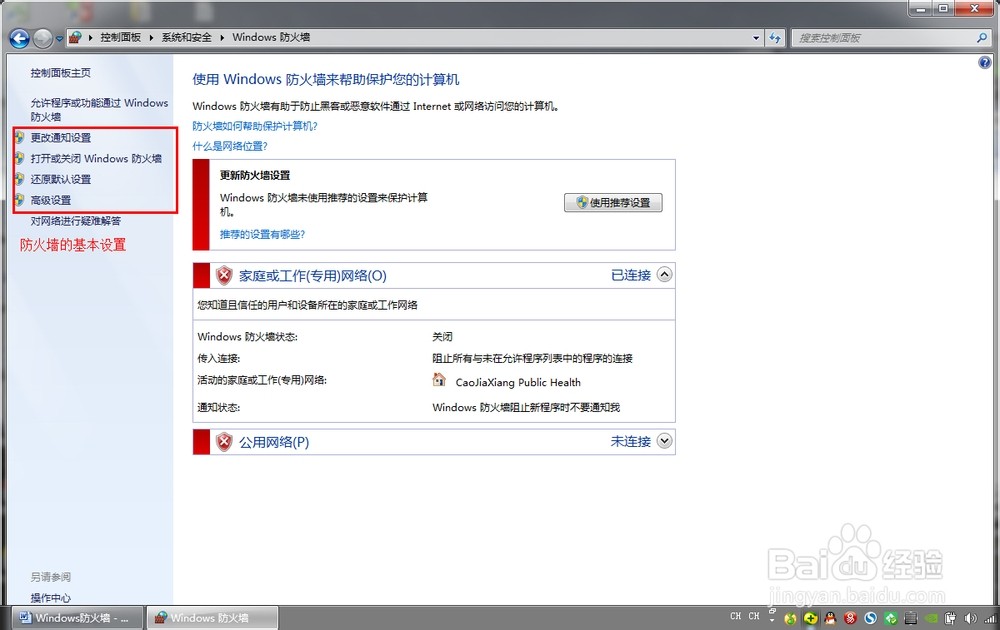Open 对网络进行疑难解答 link

click(x=75, y=221)
